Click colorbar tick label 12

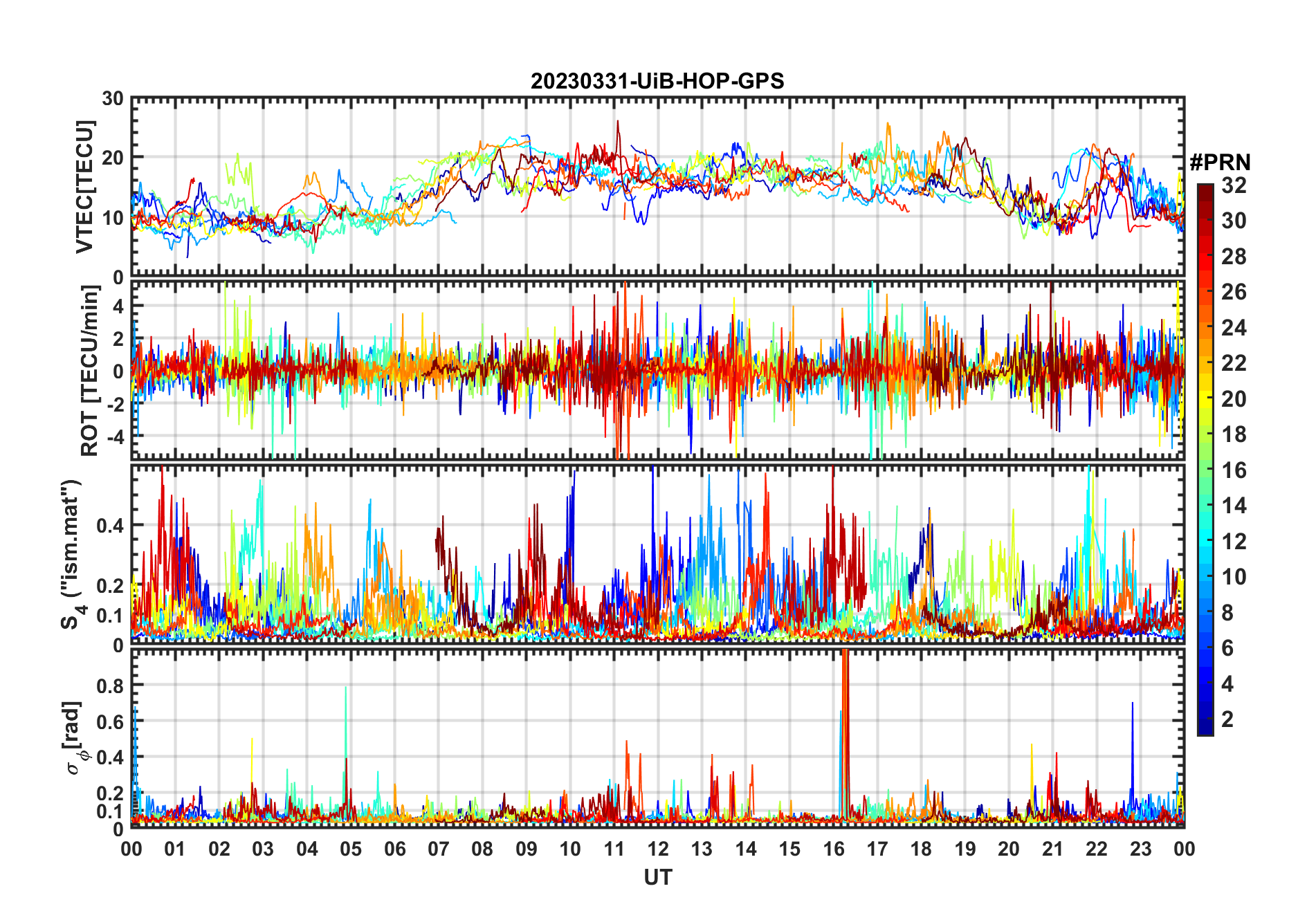(1234, 541)
